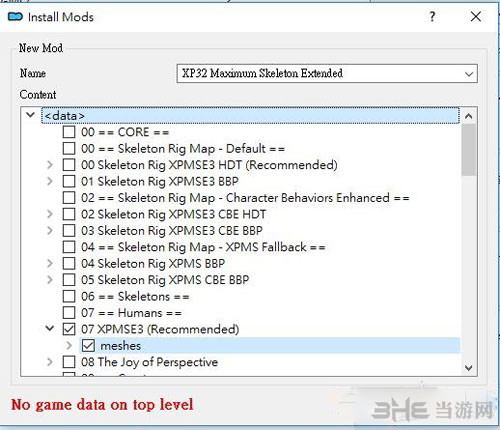Expand the 'meshes' folder node
The image size is (500, 430).
[x=69, y=346]
